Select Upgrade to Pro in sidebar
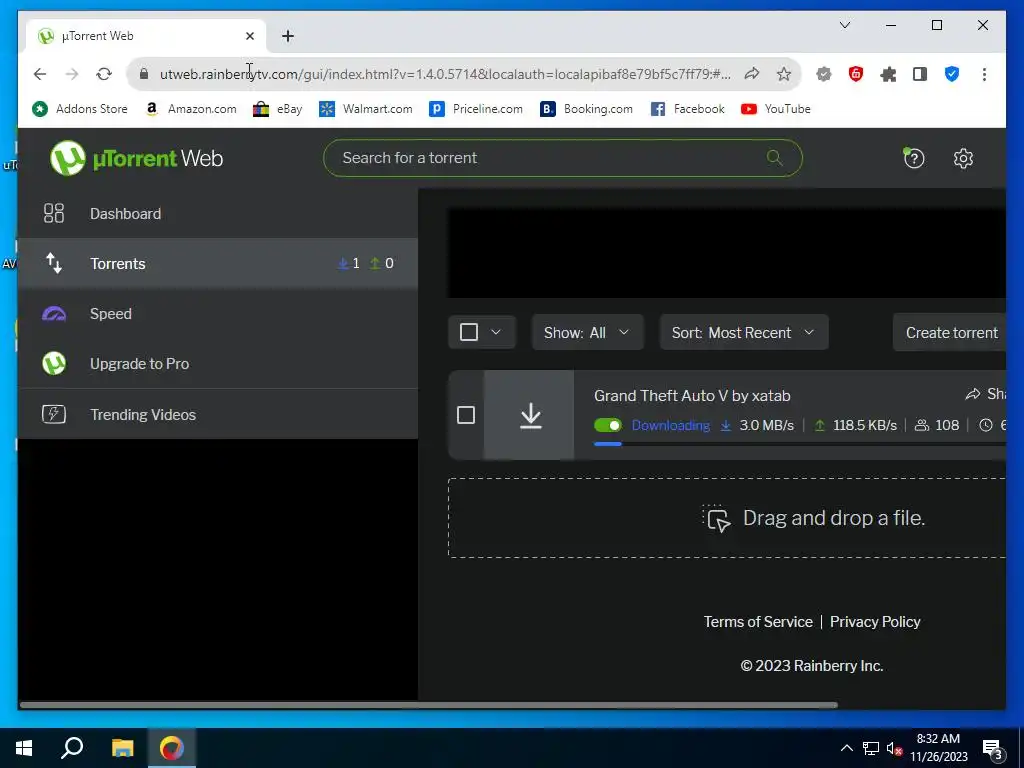This screenshot has height=768, width=1024. point(218,364)
